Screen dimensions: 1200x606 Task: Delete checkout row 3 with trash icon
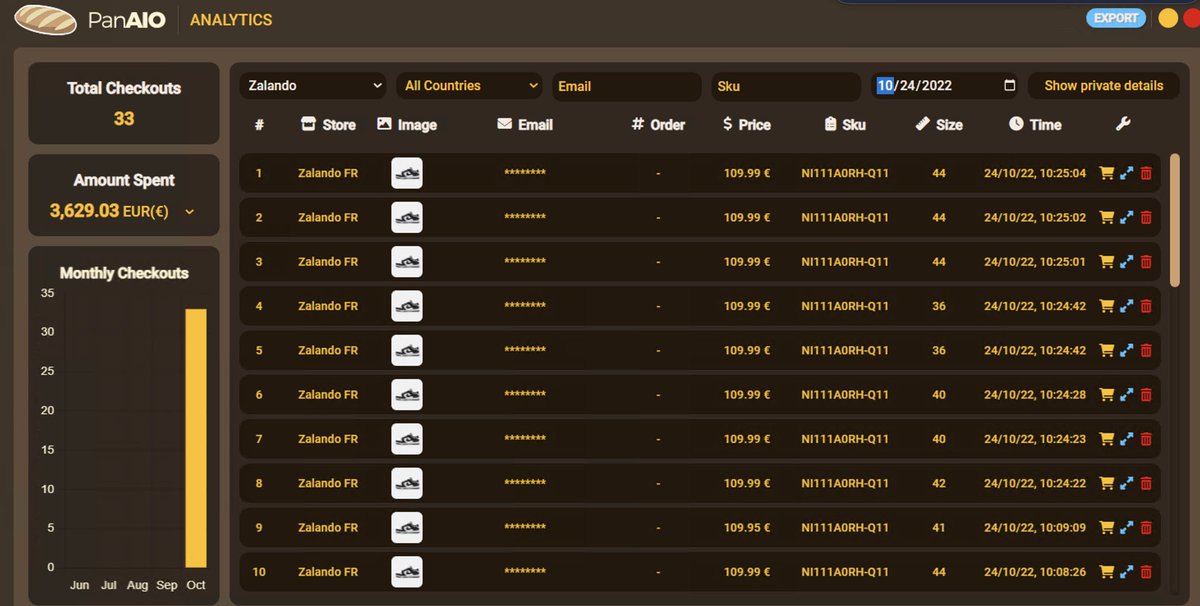1146,261
